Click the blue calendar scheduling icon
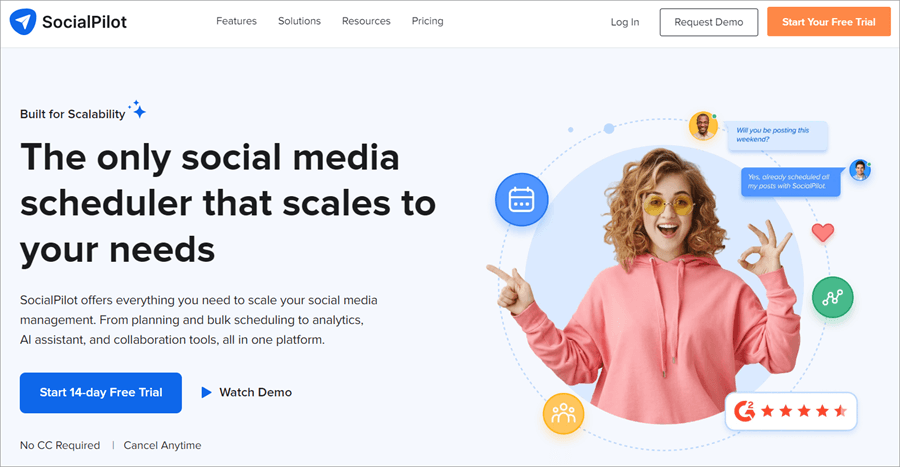Image resolution: width=900 pixels, height=467 pixels. click(x=521, y=199)
